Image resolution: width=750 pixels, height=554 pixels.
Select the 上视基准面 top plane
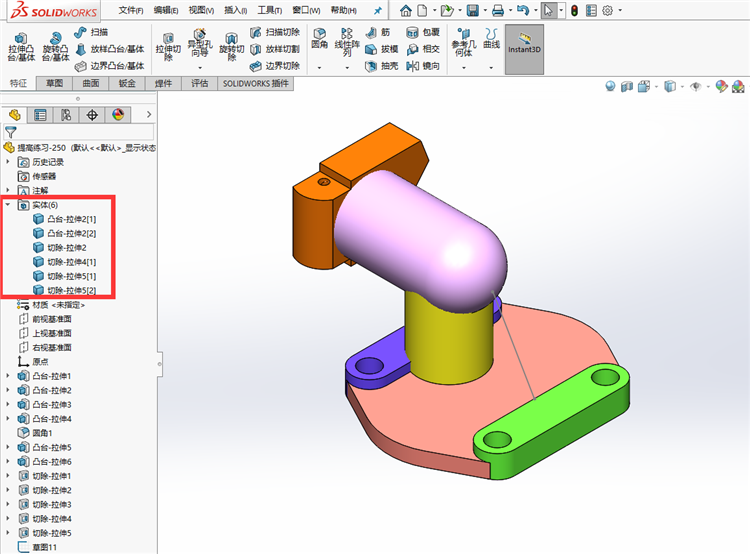pyautogui.click(x=44, y=333)
